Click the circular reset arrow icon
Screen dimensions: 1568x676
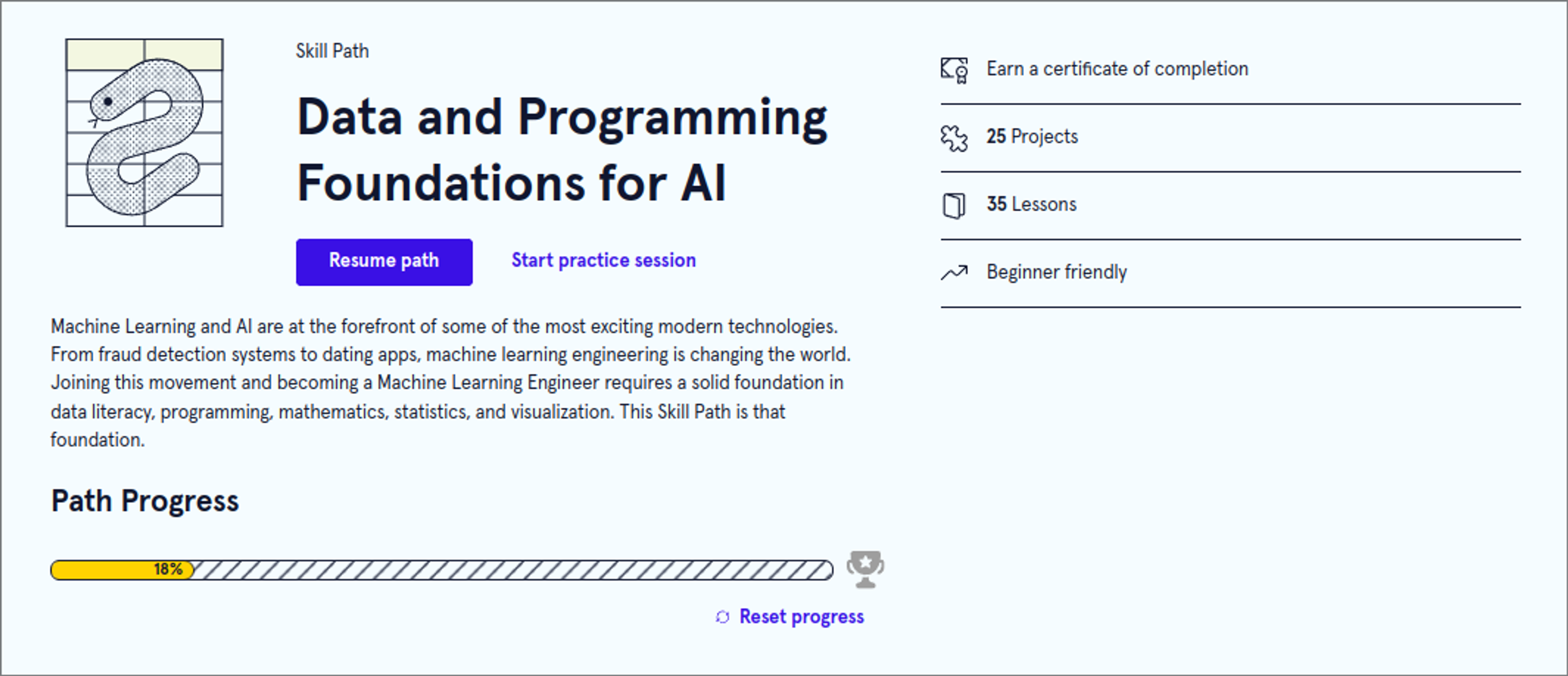(x=722, y=617)
